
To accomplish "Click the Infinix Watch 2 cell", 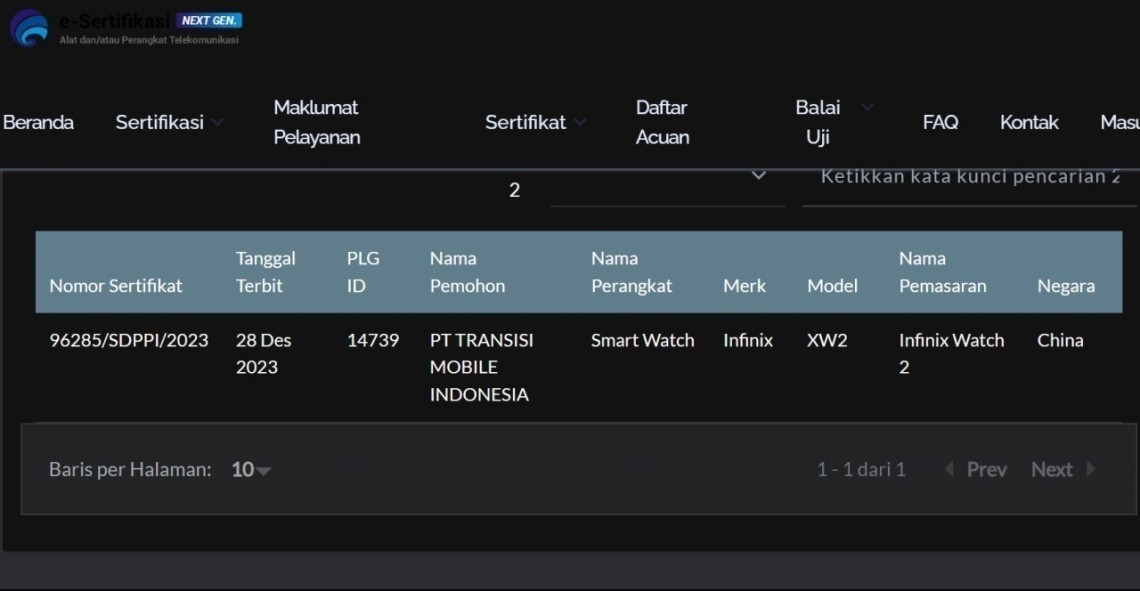I will pos(951,353).
